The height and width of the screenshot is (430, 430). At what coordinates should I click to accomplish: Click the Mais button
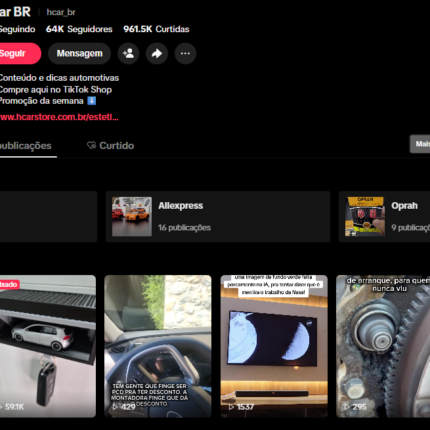click(421, 144)
